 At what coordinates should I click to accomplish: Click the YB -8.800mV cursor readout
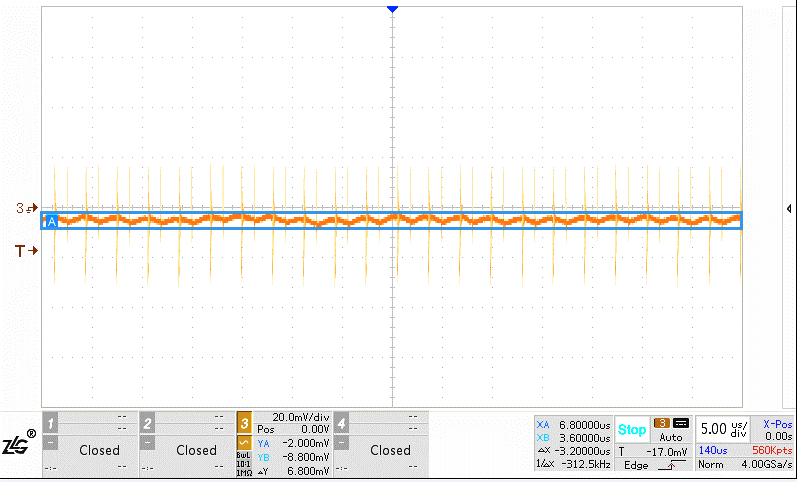[x=293, y=457]
